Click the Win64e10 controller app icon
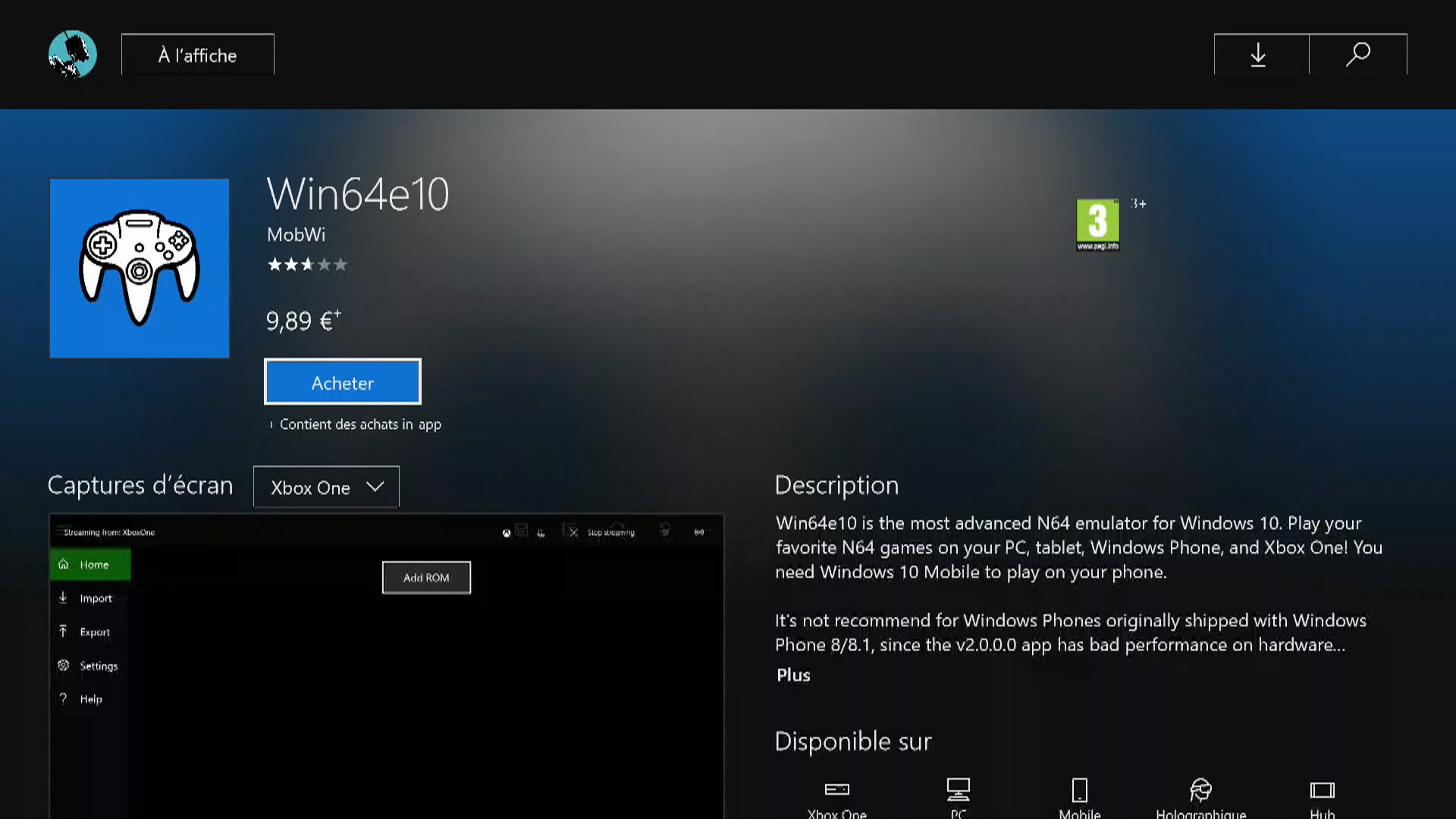The height and width of the screenshot is (819, 1456). pos(140,268)
